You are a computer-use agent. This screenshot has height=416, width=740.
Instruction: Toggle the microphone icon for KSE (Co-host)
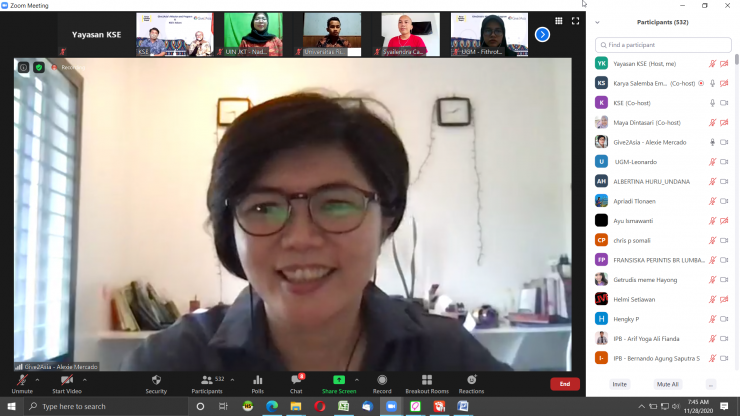pos(713,103)
